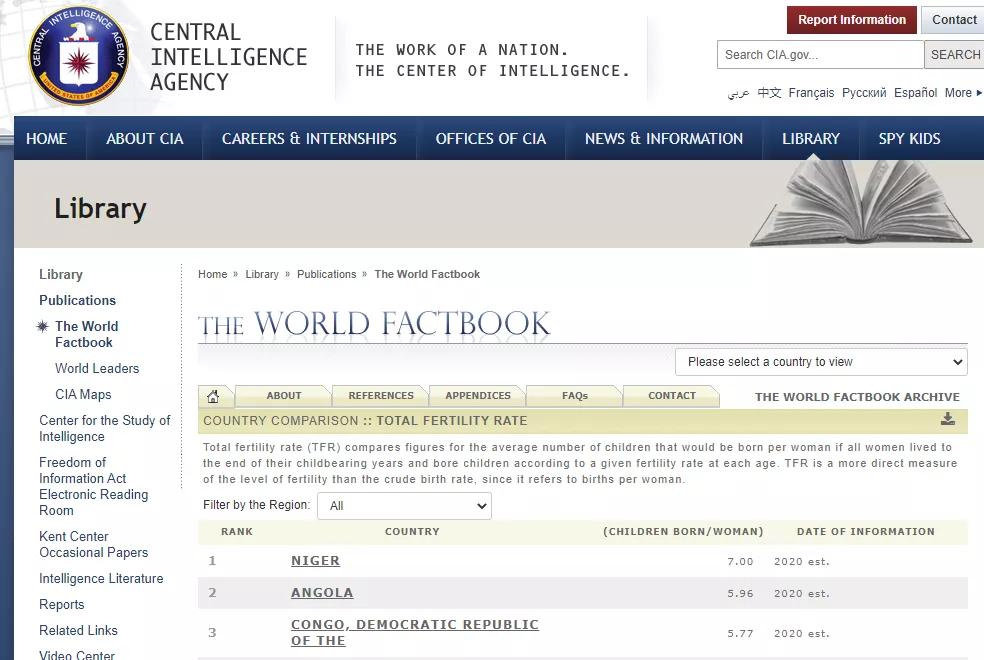Open OFFICES OF CIA menu

[x=491, y=139]
